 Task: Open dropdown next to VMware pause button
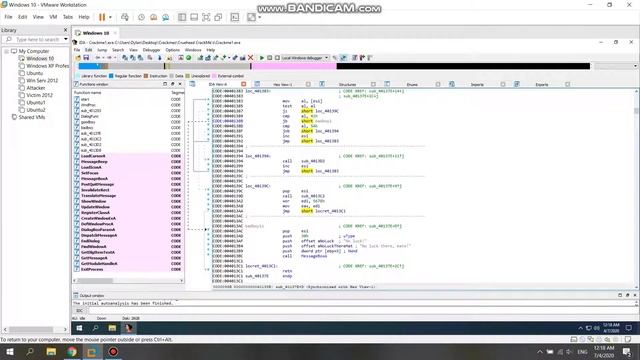coord(110,17)
